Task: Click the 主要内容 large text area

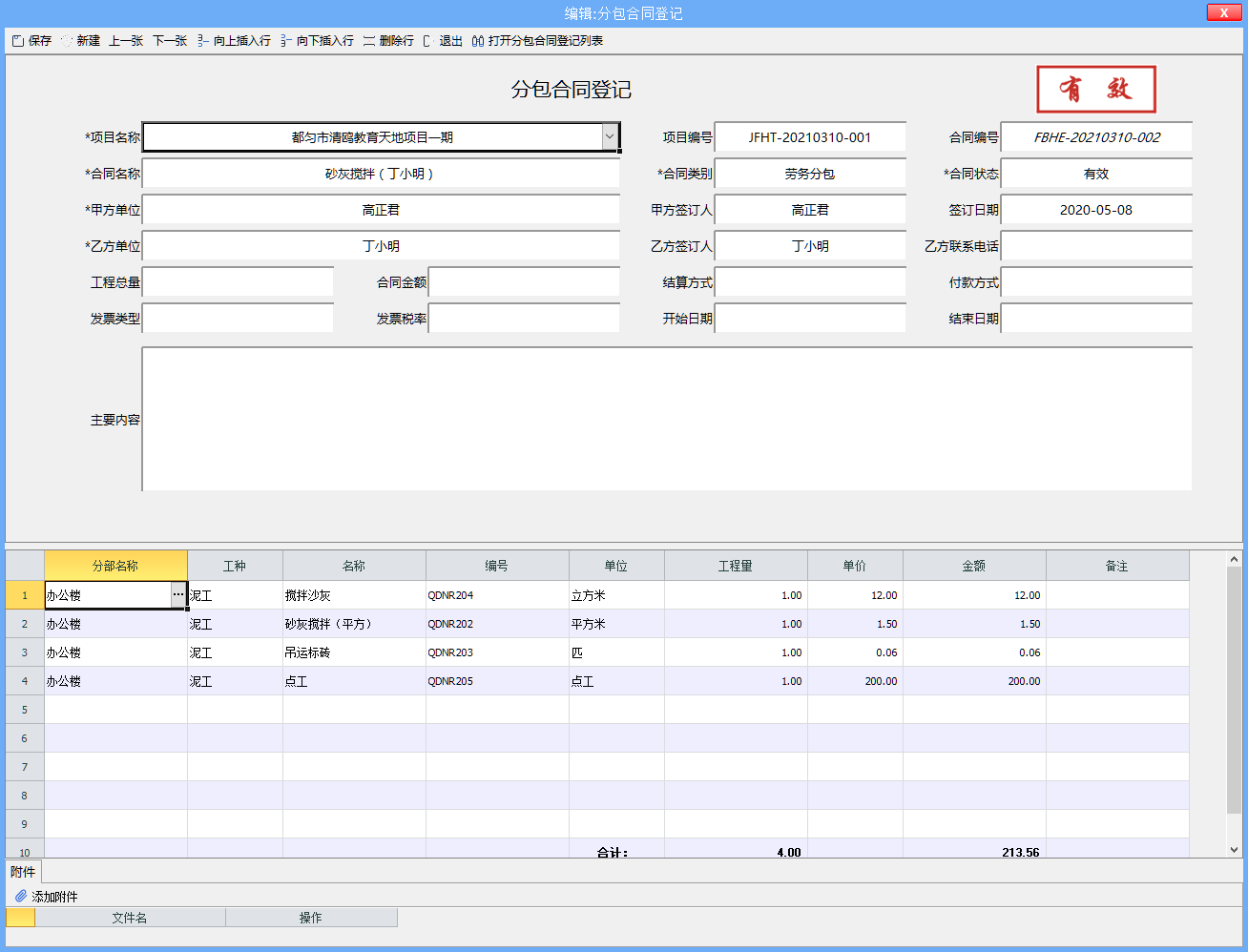Action: [x=667, y=420]
